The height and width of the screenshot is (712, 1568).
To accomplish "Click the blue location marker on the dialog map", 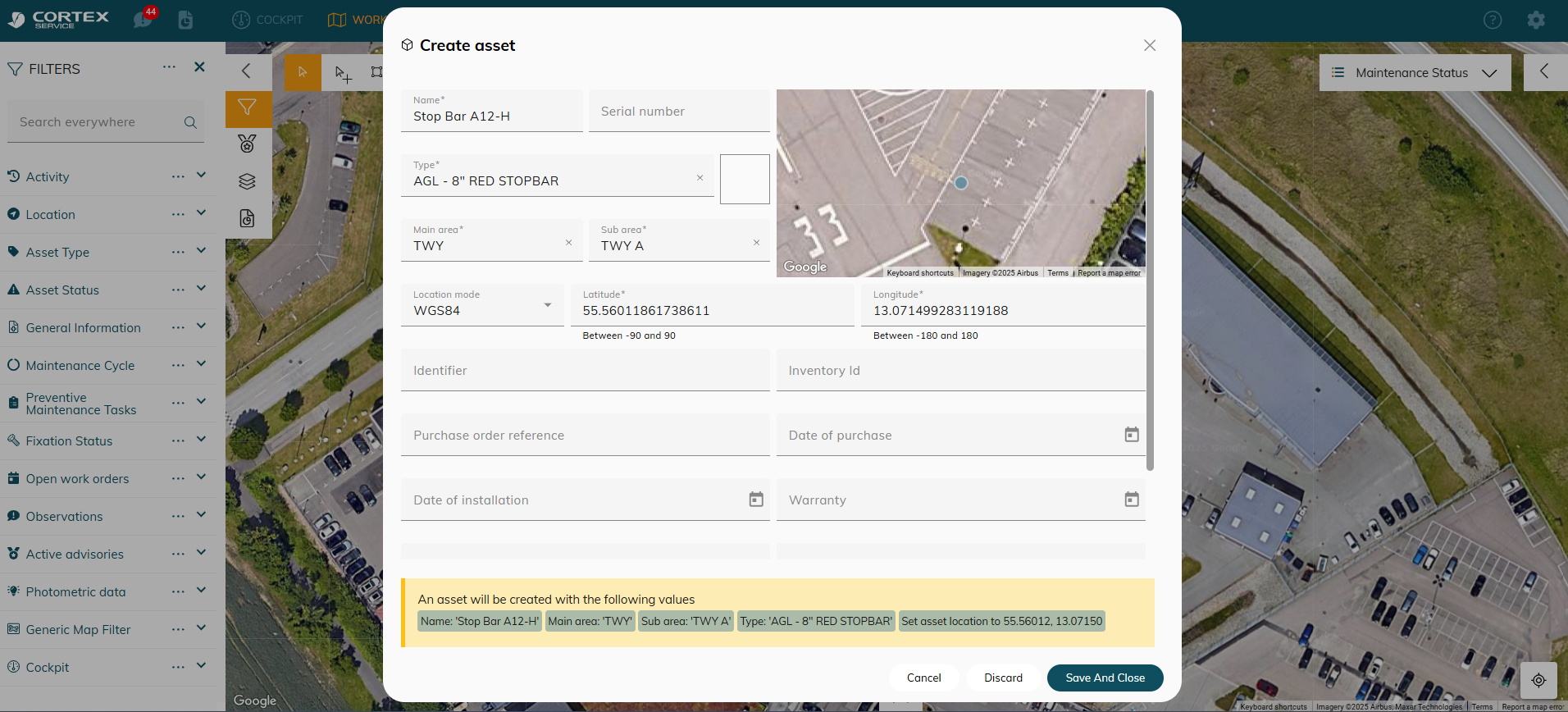I will 961,183.
